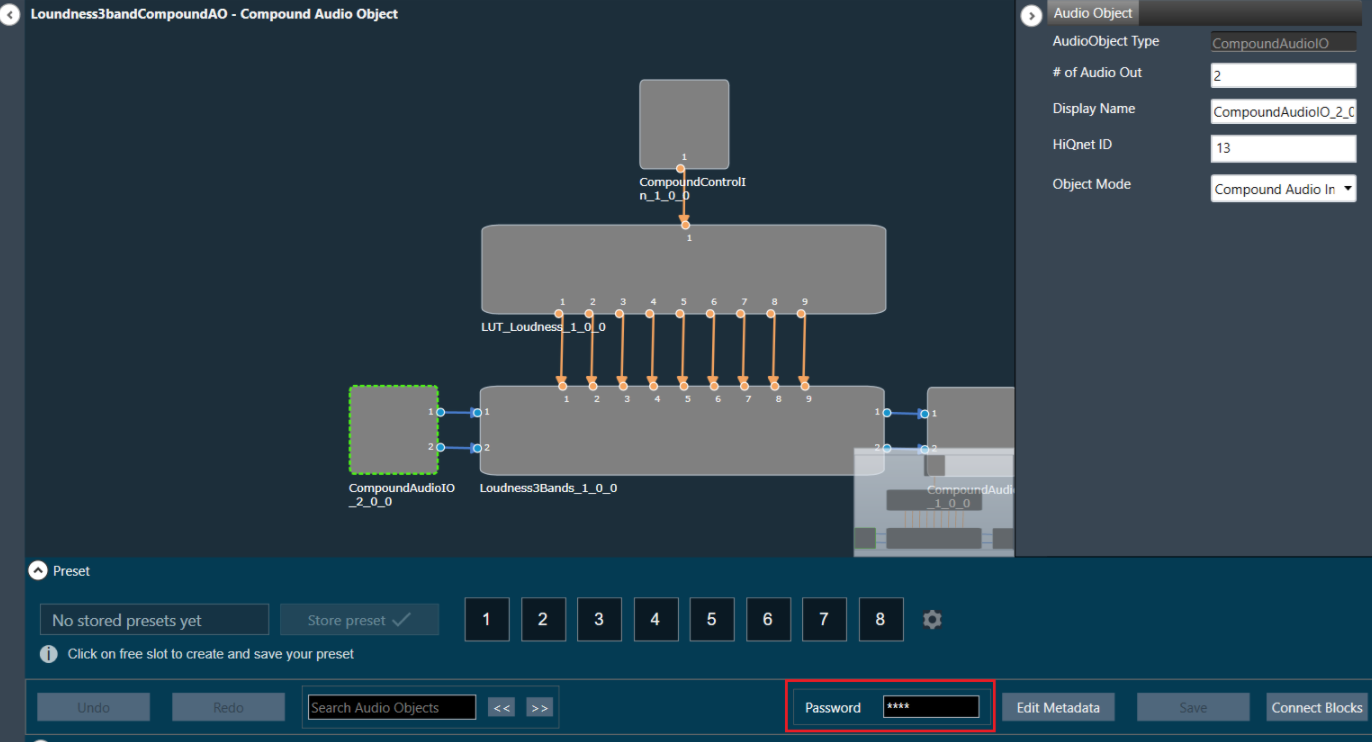Screen dimensions: 1372x742
Task: Select the Audio Object tab
Action: tap(1093, 13)
